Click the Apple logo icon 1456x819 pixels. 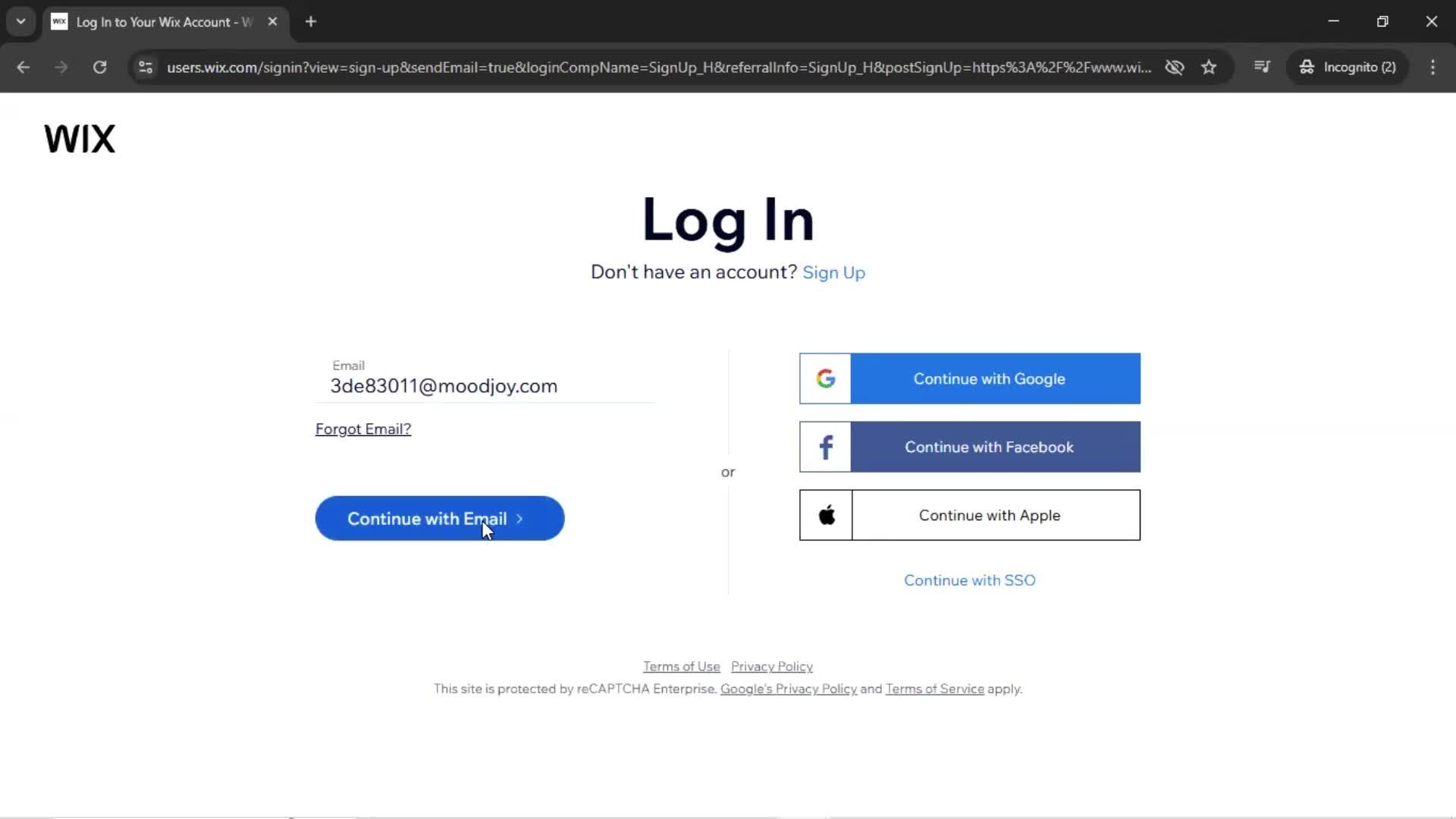coord(827,515)
